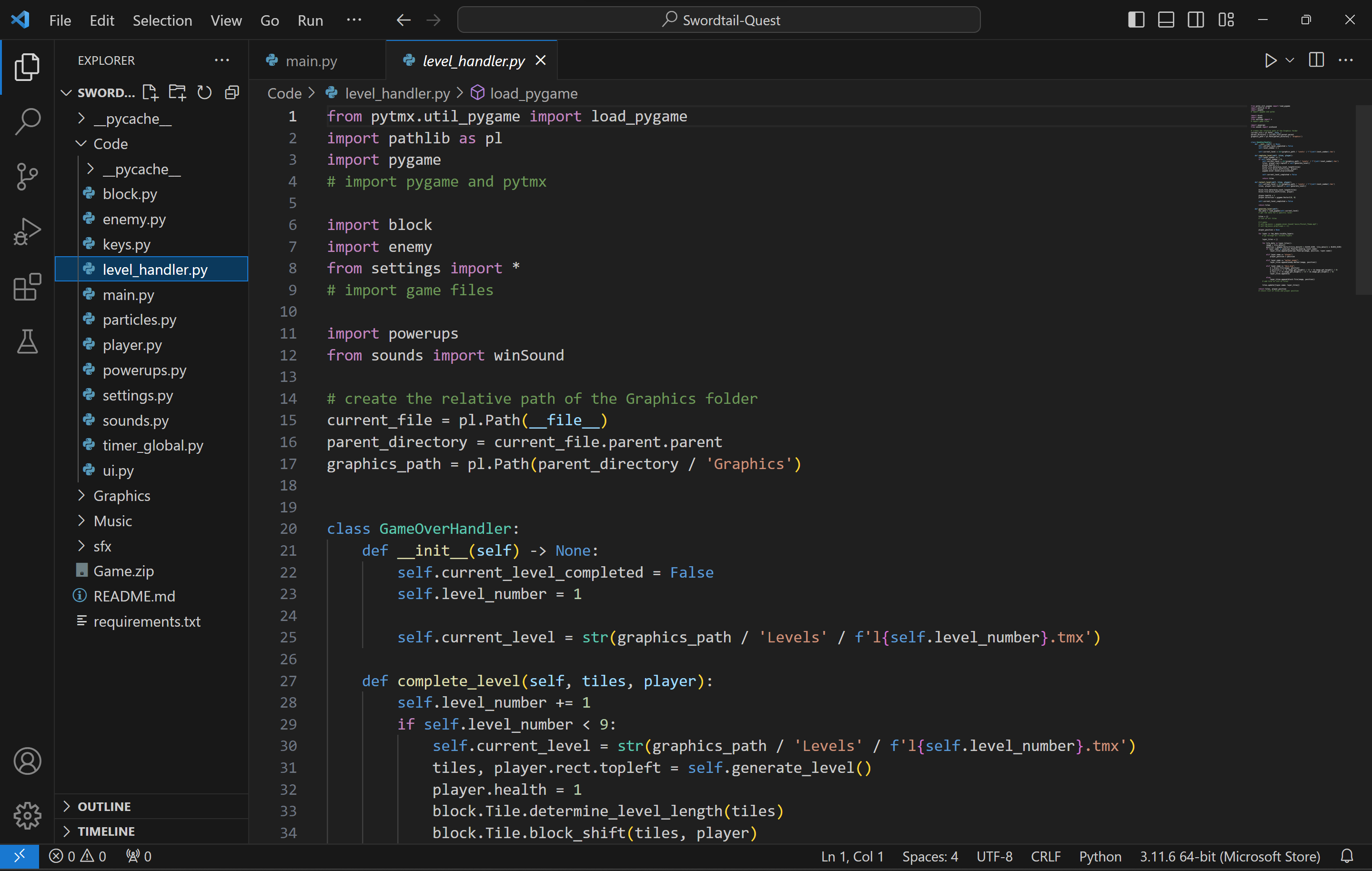Open the Run and Debug view
Image resolution: width=1372 pixels, height=871 pixels.
click(x=27, y=231)
